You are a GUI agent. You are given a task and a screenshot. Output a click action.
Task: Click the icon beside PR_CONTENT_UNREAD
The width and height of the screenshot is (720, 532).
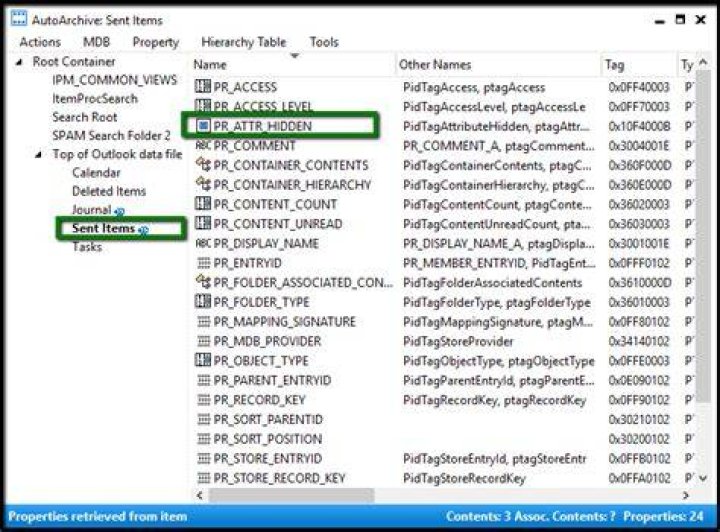tap(203, 224)
